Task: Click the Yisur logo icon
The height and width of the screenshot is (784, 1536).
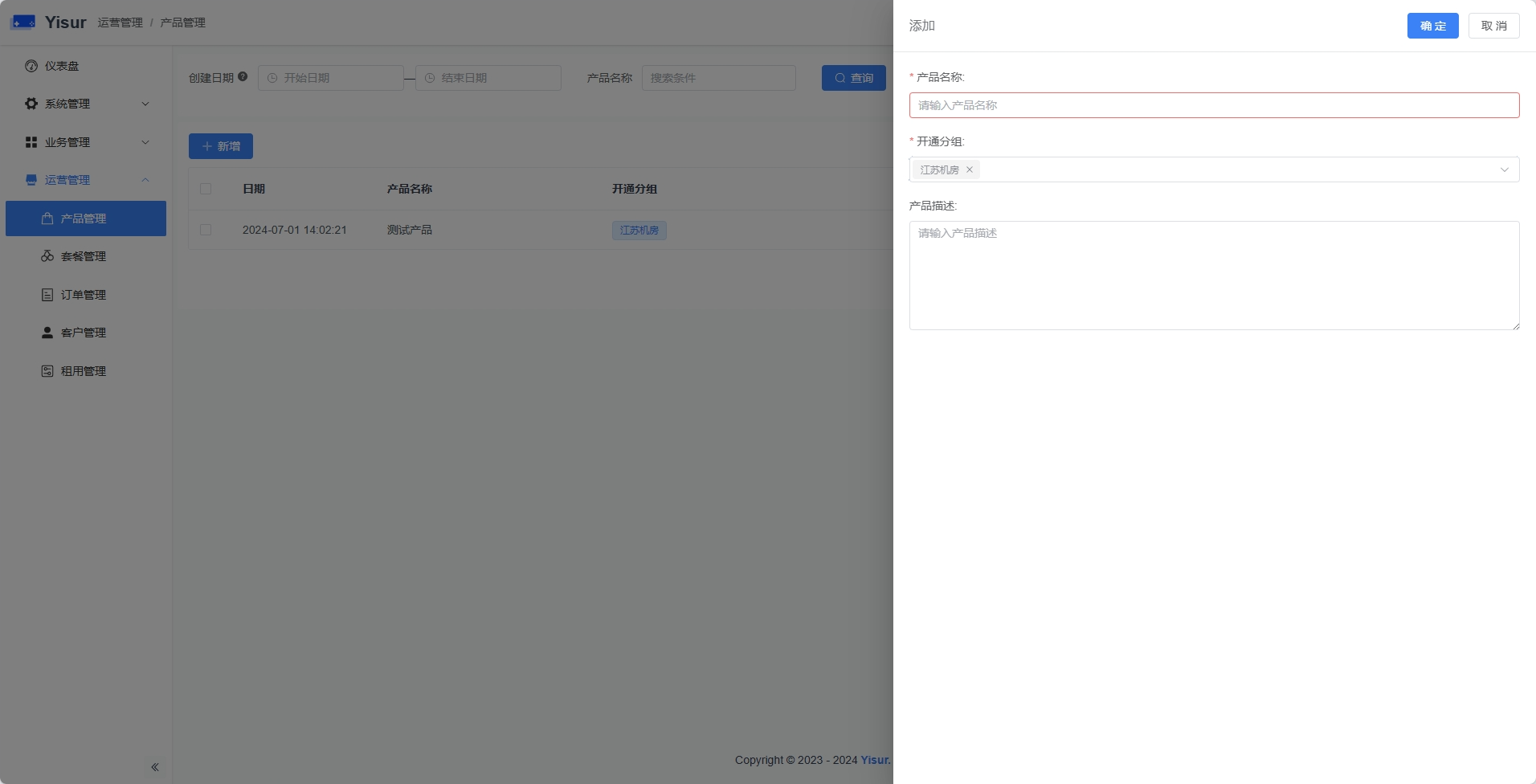Action: click(x=22, y=22)
